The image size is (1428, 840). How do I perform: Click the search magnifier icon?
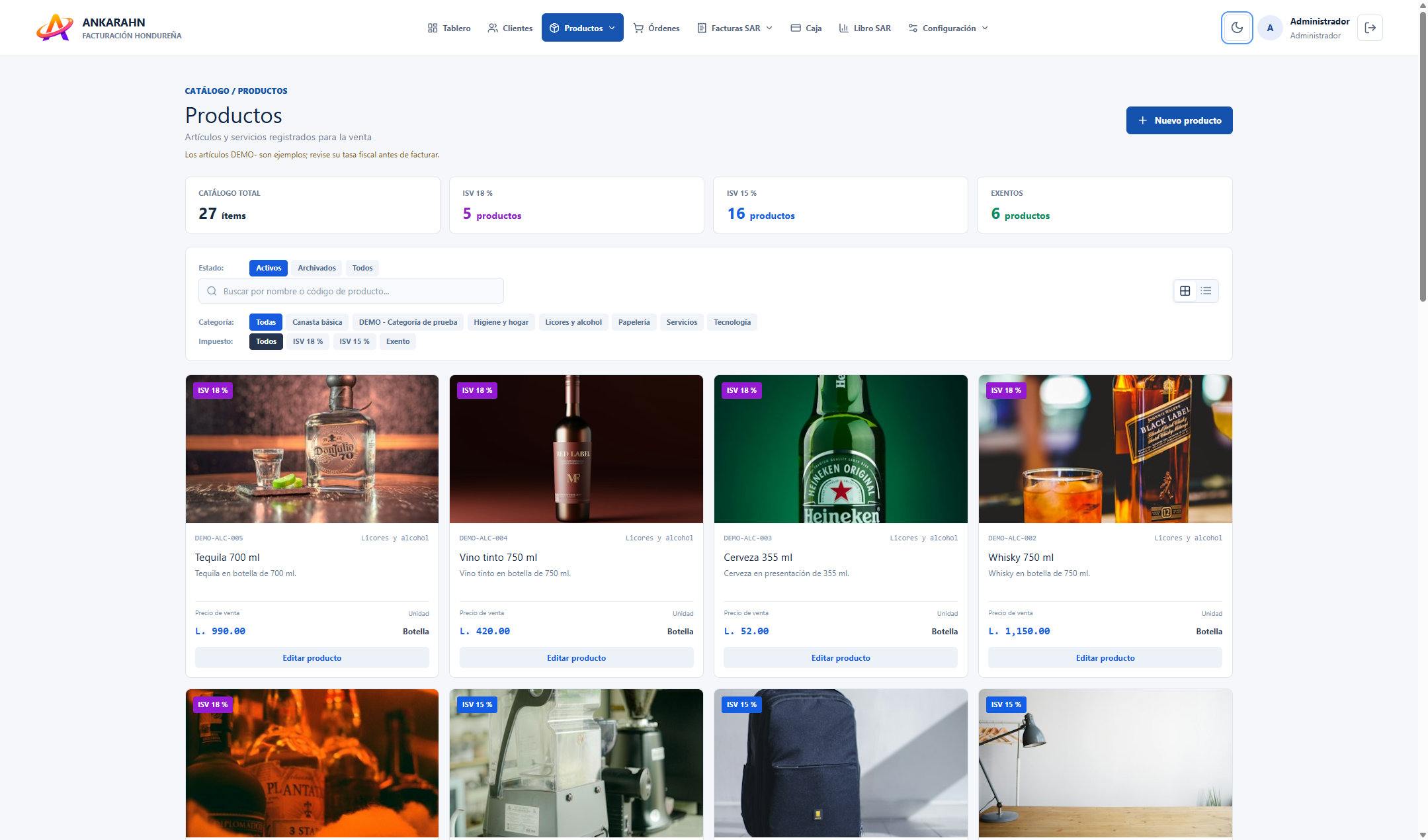tap(212, 291)
